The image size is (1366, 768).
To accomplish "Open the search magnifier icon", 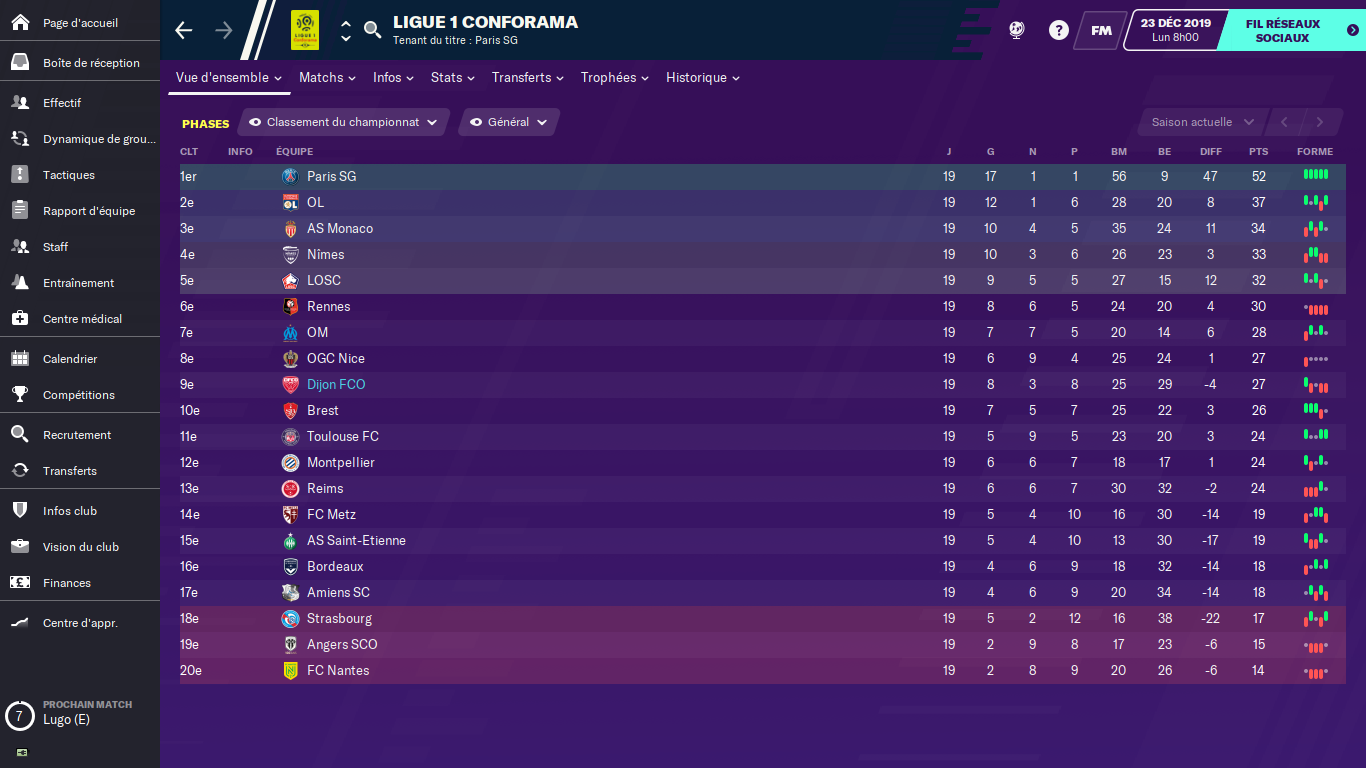I will (x=372, y=30).
